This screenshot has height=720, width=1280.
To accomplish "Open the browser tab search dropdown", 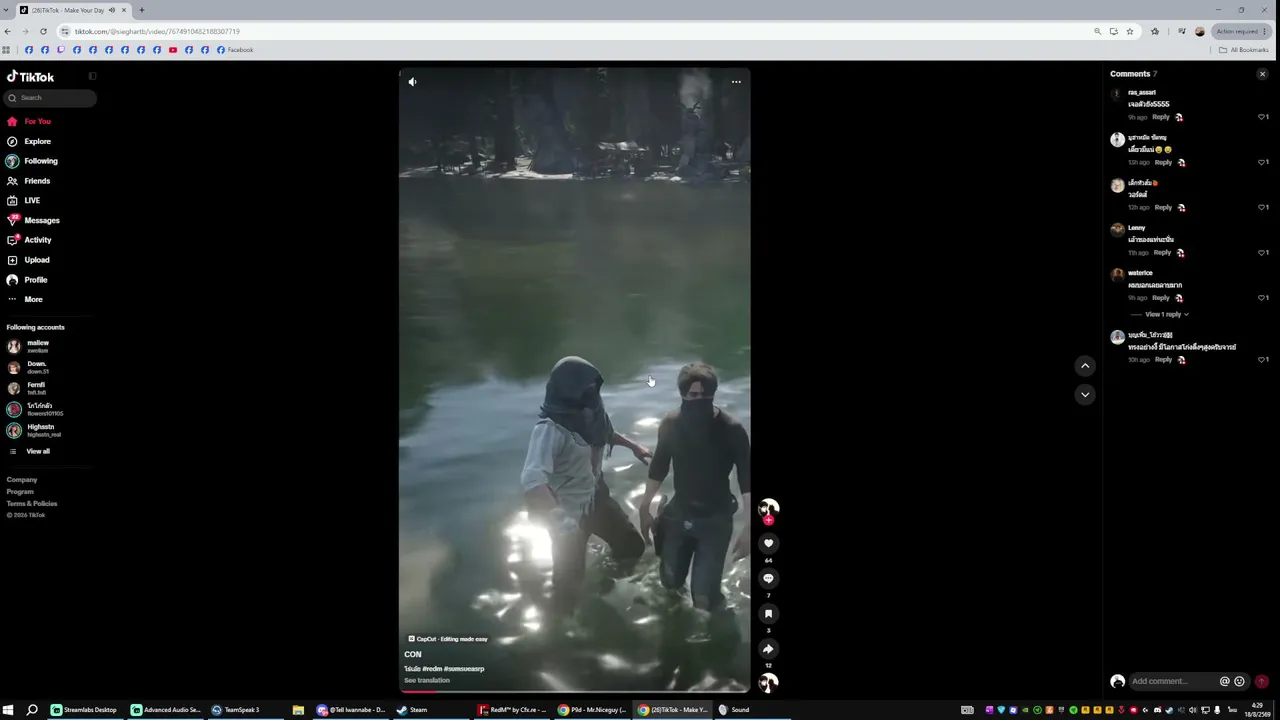I will coord(8,10).
